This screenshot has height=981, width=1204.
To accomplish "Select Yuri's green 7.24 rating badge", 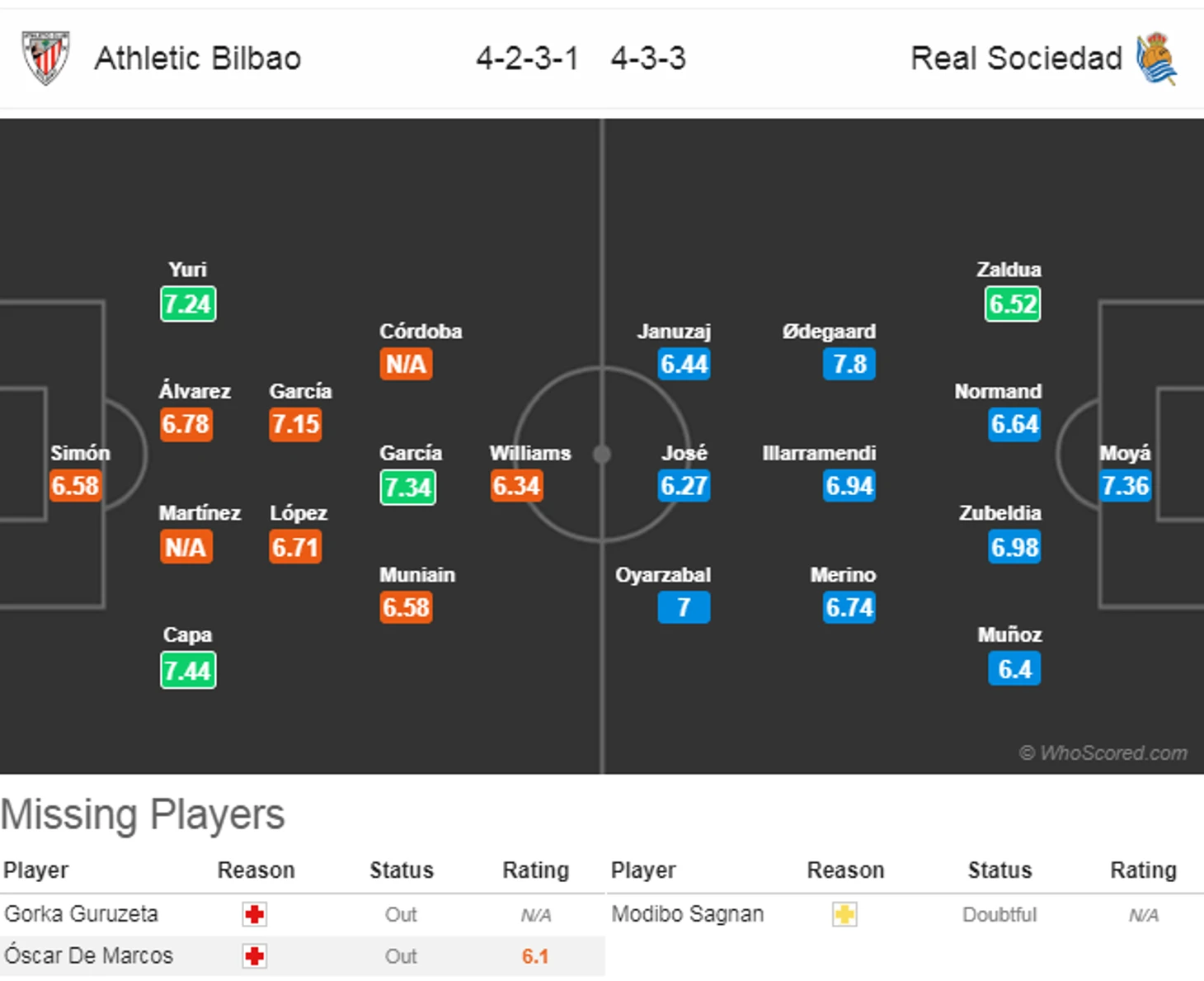I will (x=188, y=304).
